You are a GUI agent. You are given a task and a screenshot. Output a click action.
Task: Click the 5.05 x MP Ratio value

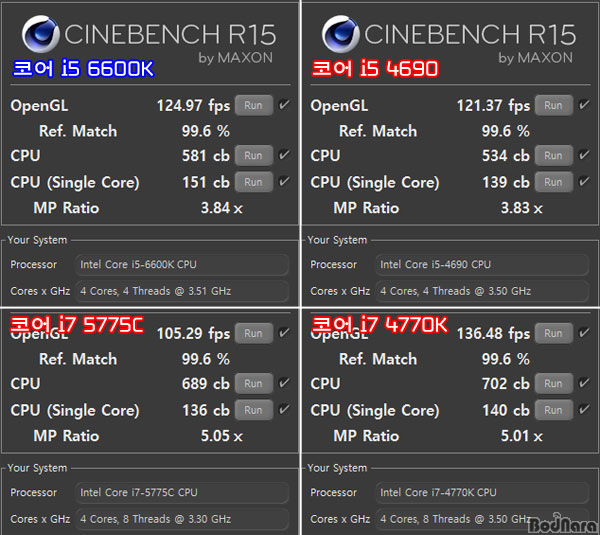point(222,436)
